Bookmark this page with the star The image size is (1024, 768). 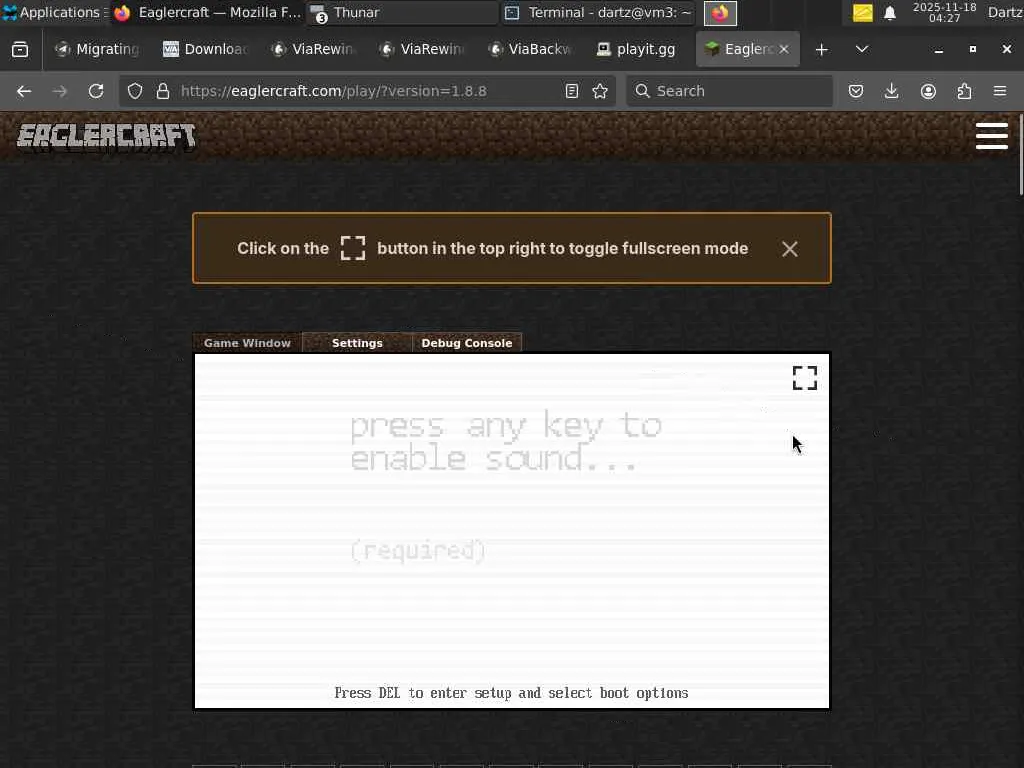(x=600, y=91)
